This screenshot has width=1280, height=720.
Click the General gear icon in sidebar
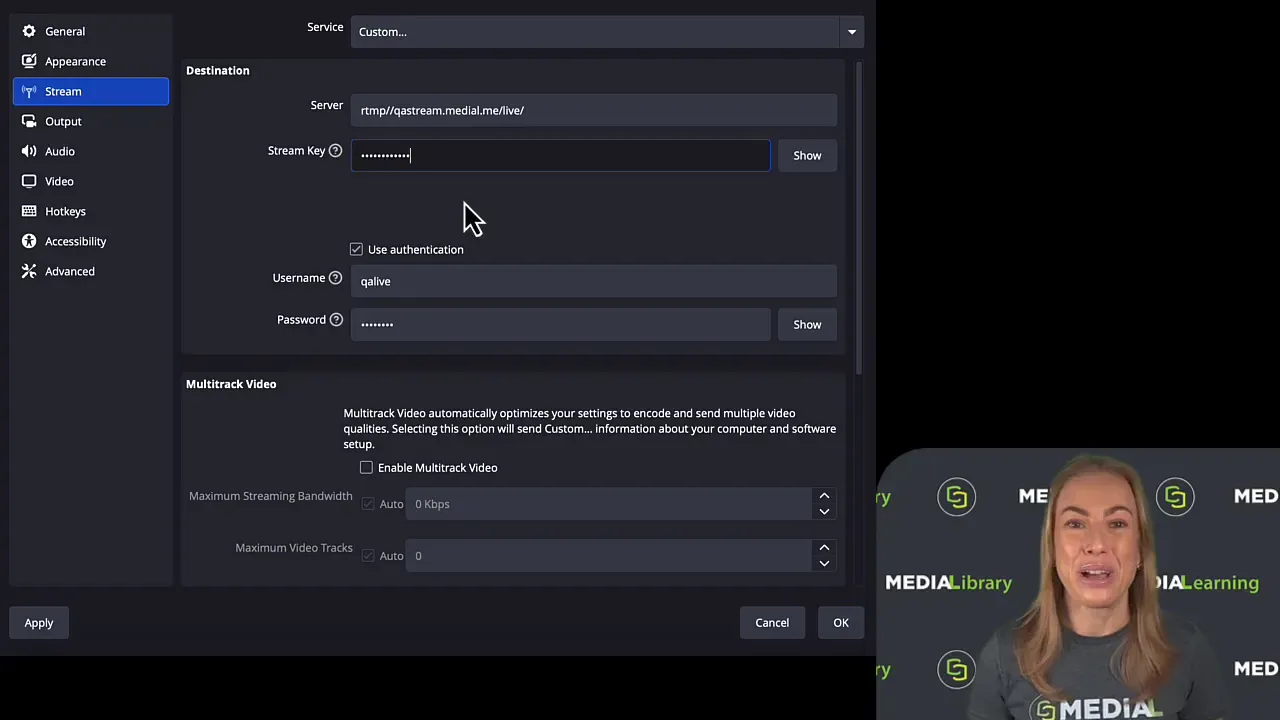click(29, 31)
